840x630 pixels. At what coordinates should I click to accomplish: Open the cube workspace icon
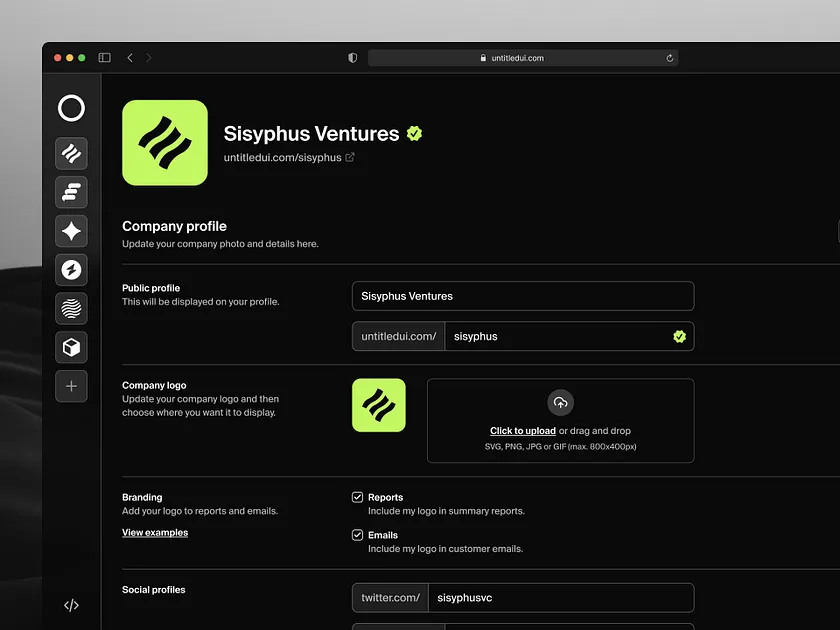(x=71, y=347)
